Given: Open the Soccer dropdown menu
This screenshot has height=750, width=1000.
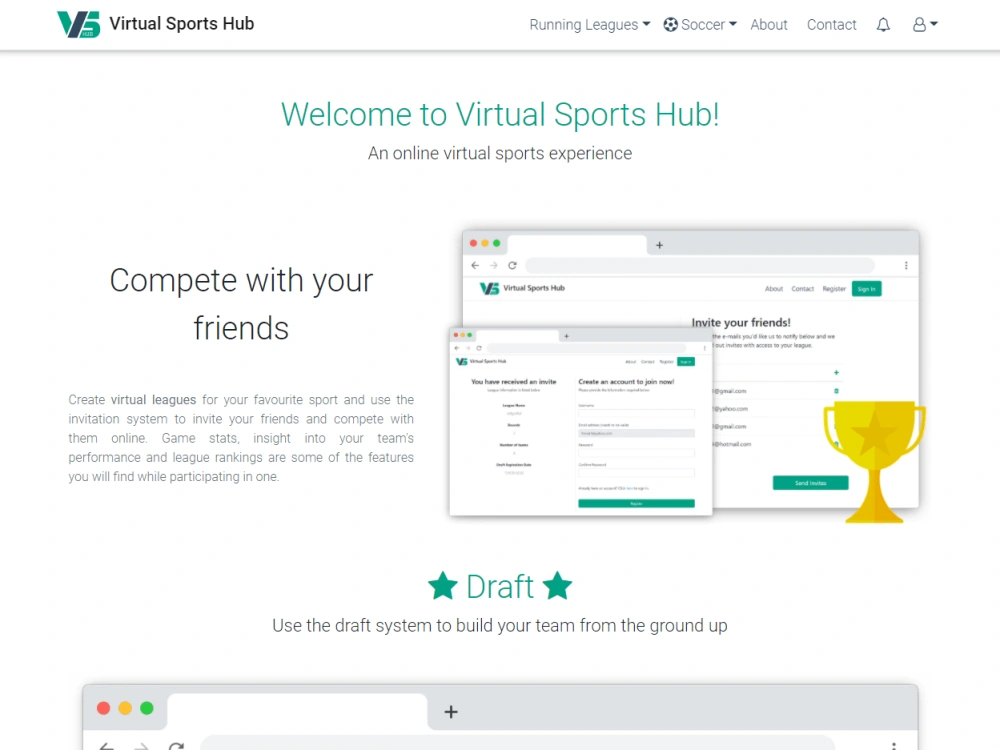Looking at the screenshot, I should click(x=700, y=24).
